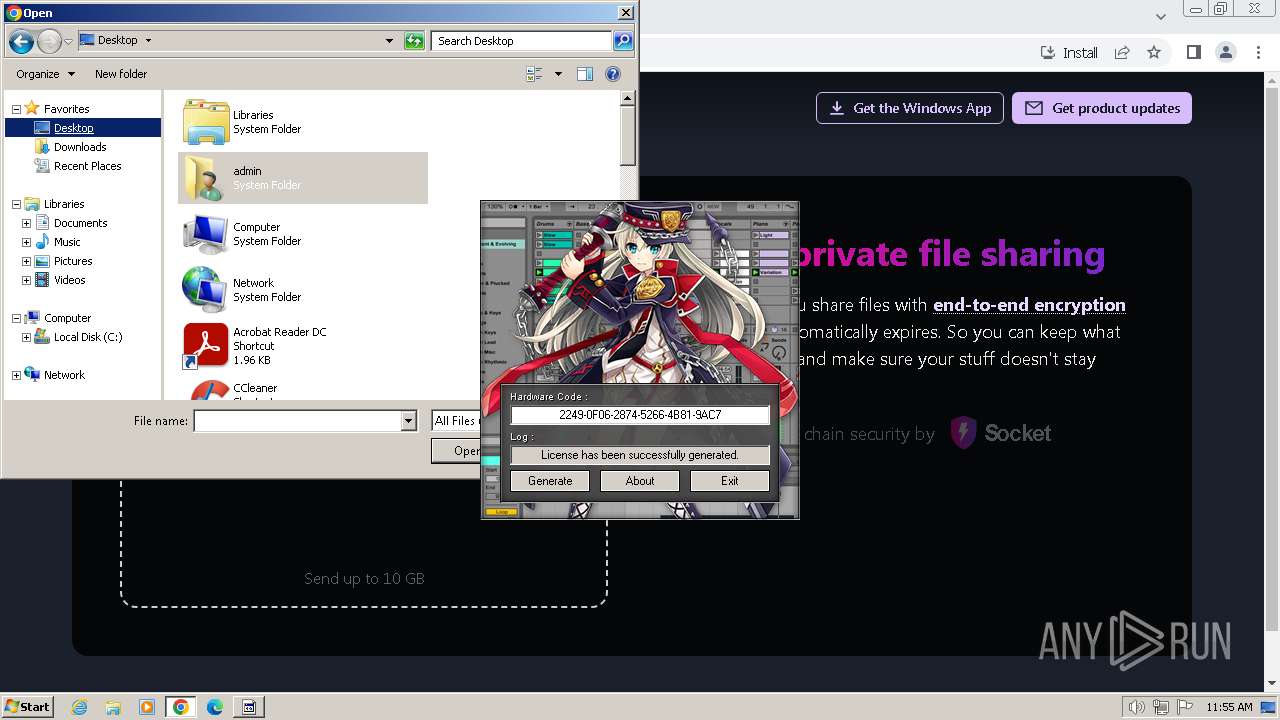Expand the Network tree node
This screenshot has width=1280, height=720.
tap(16, 375)
